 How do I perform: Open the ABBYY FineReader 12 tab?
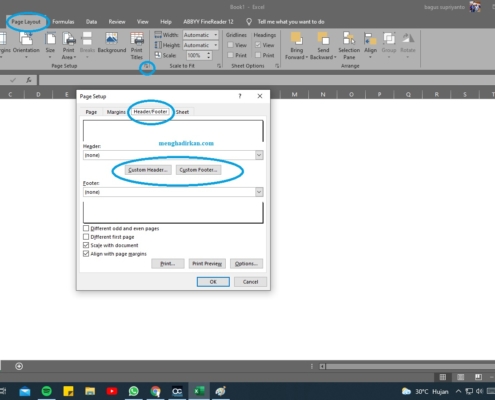(x=208, y=22)
